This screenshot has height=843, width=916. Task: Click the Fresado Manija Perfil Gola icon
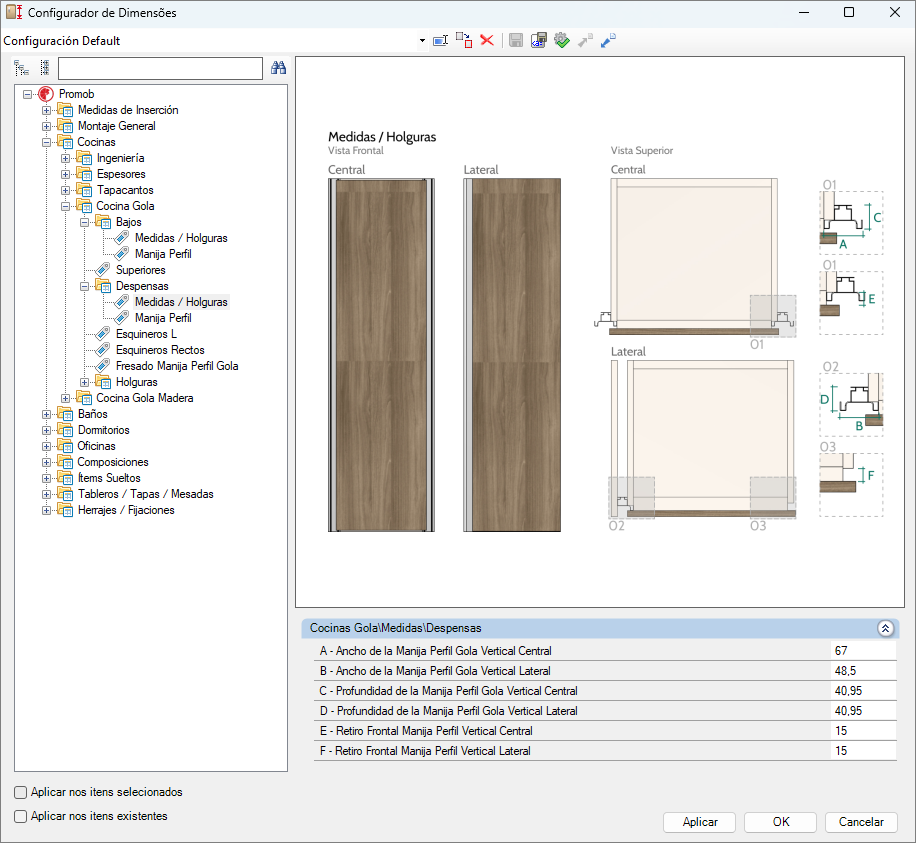pyautogui.click(x=103, y=366)
